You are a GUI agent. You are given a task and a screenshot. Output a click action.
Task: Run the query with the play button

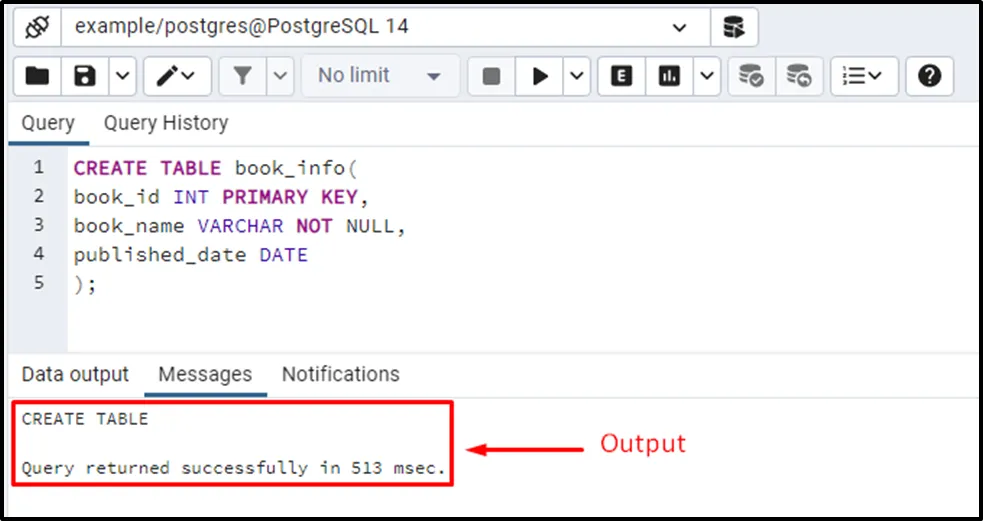tap(540, 76)
